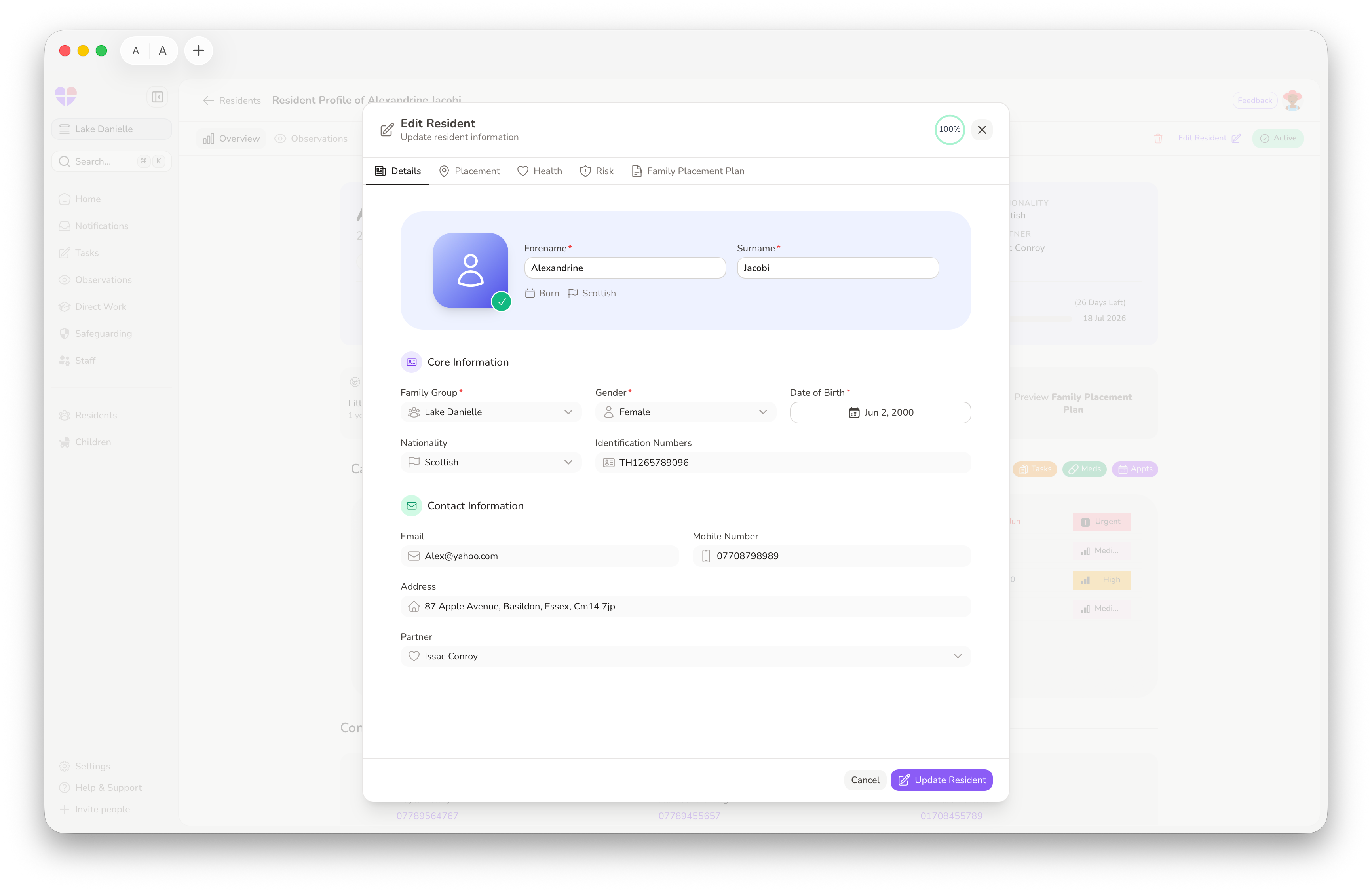The width and height of the screenshot is (1372, 892).
Task: Click the Contact Information envelope icon
Action: [412, 506]
